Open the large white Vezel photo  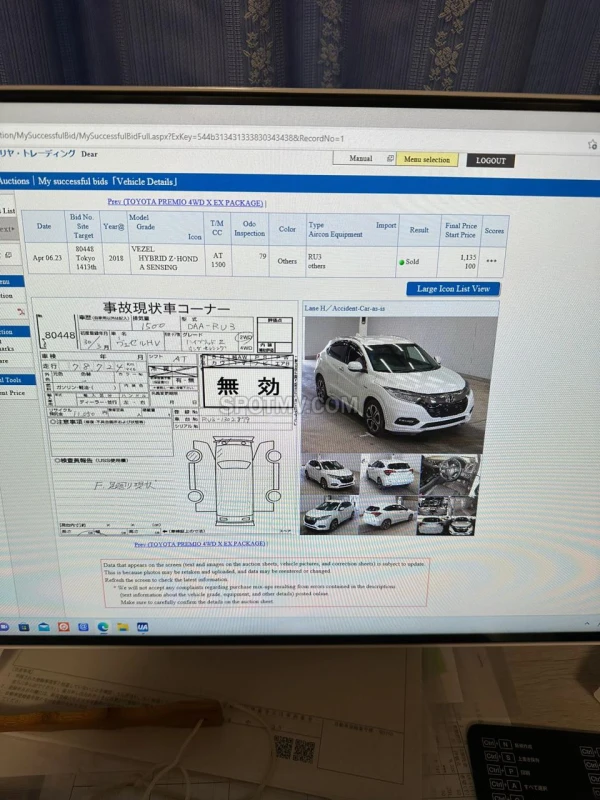click(x=398, y=384)
